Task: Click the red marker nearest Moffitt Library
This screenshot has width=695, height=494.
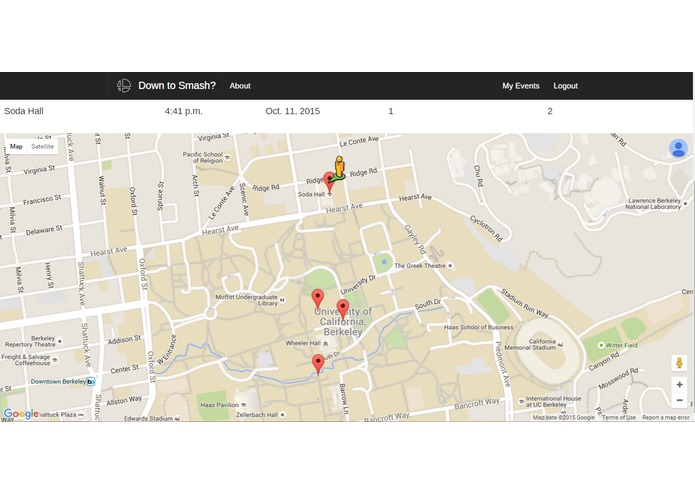Action: tap(317, 299)
